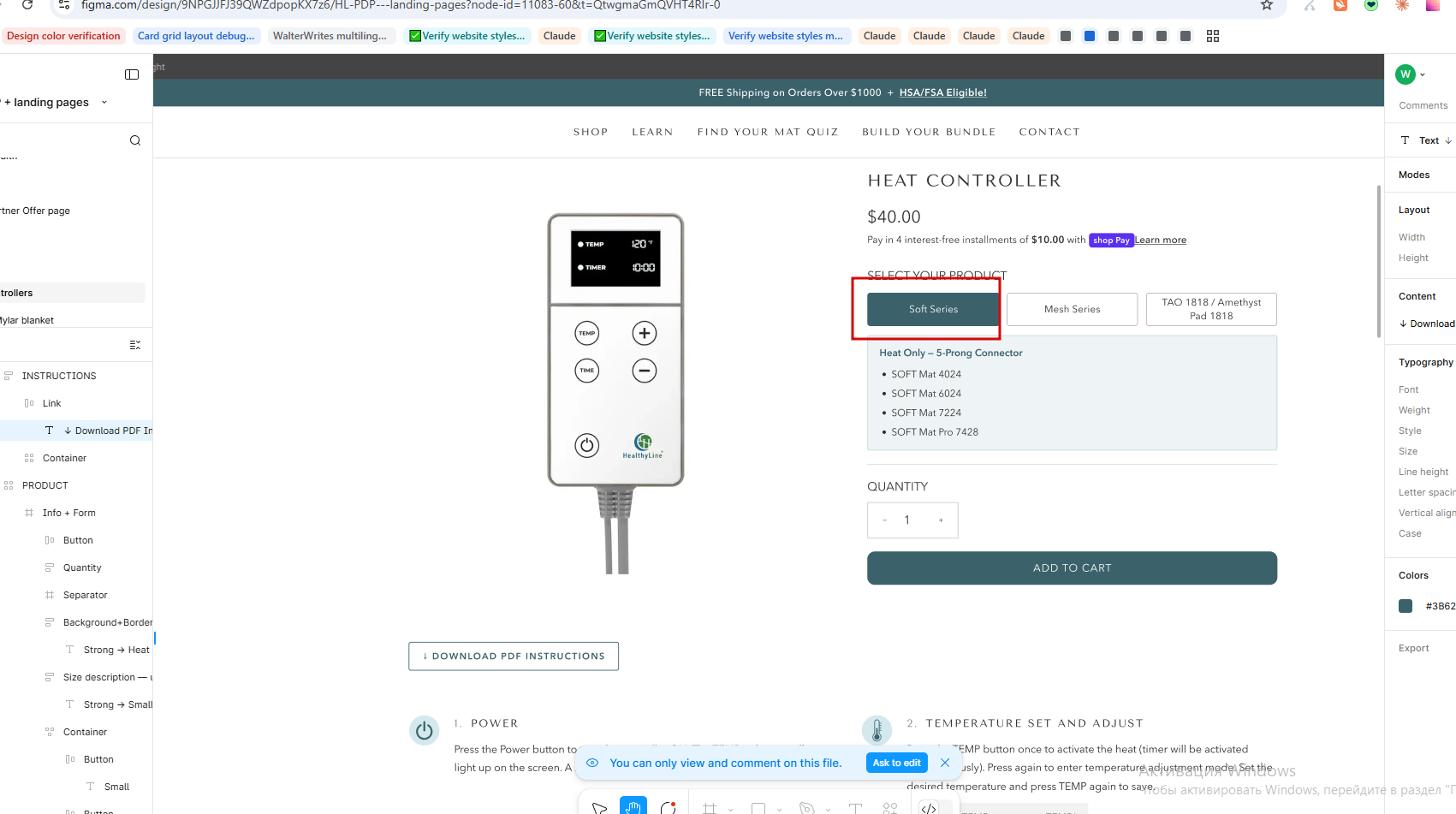
Task: Select TAO 1818 / Amethyst Pad option
Action: 1211,309
